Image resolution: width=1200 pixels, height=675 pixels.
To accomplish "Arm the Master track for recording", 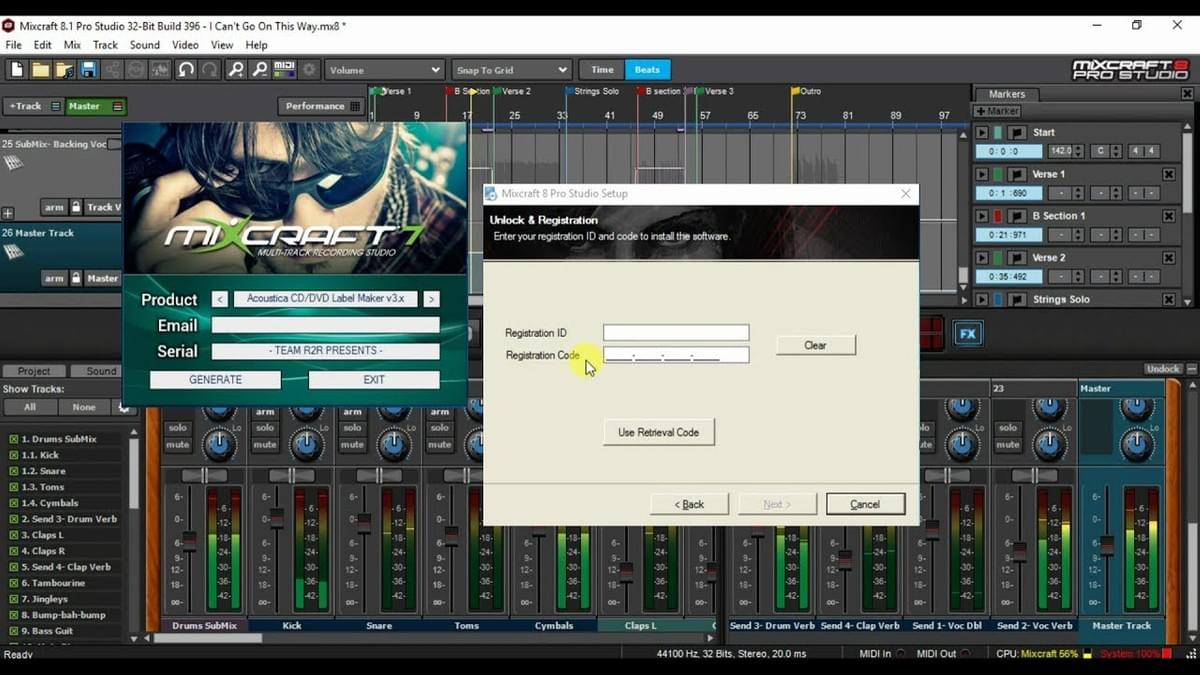I will pos(55,277).
